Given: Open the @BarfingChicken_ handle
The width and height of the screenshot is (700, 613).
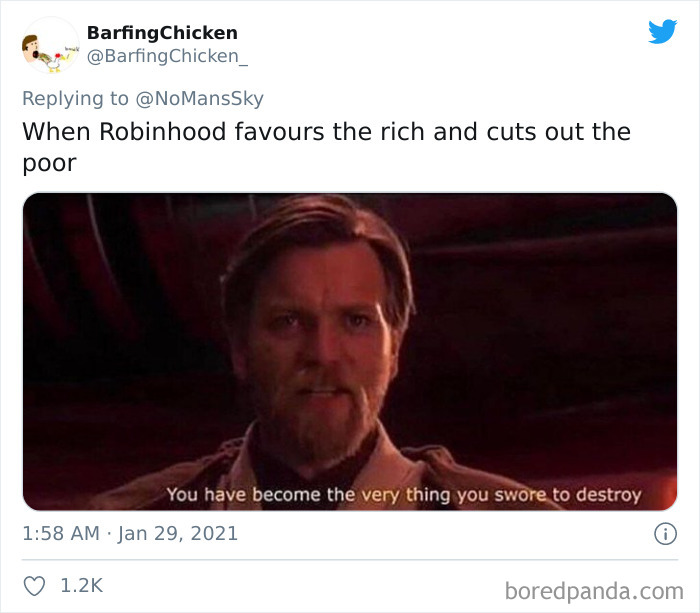Looking at the screenshot, I should 167,56.
